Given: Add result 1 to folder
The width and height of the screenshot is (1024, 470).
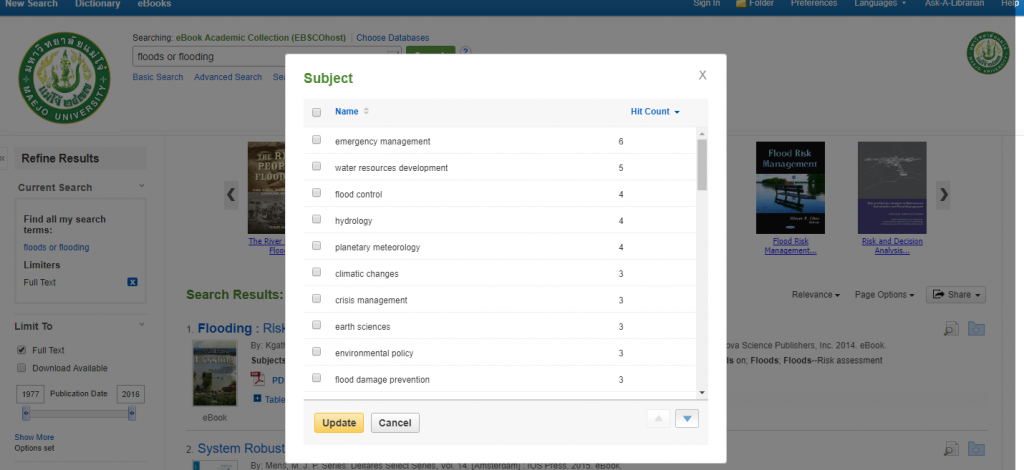Looking at the screenshot, I should tap(976, 328).
